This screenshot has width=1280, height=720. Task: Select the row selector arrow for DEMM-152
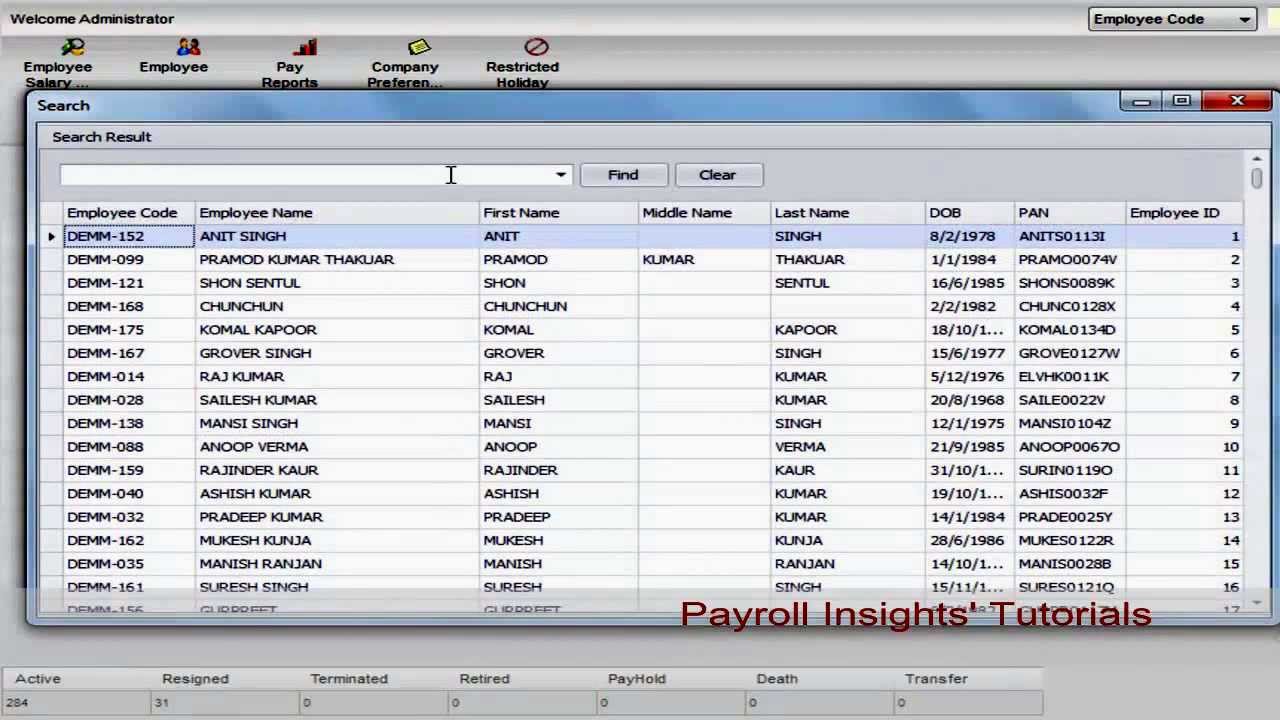click(x=51, y=236)
